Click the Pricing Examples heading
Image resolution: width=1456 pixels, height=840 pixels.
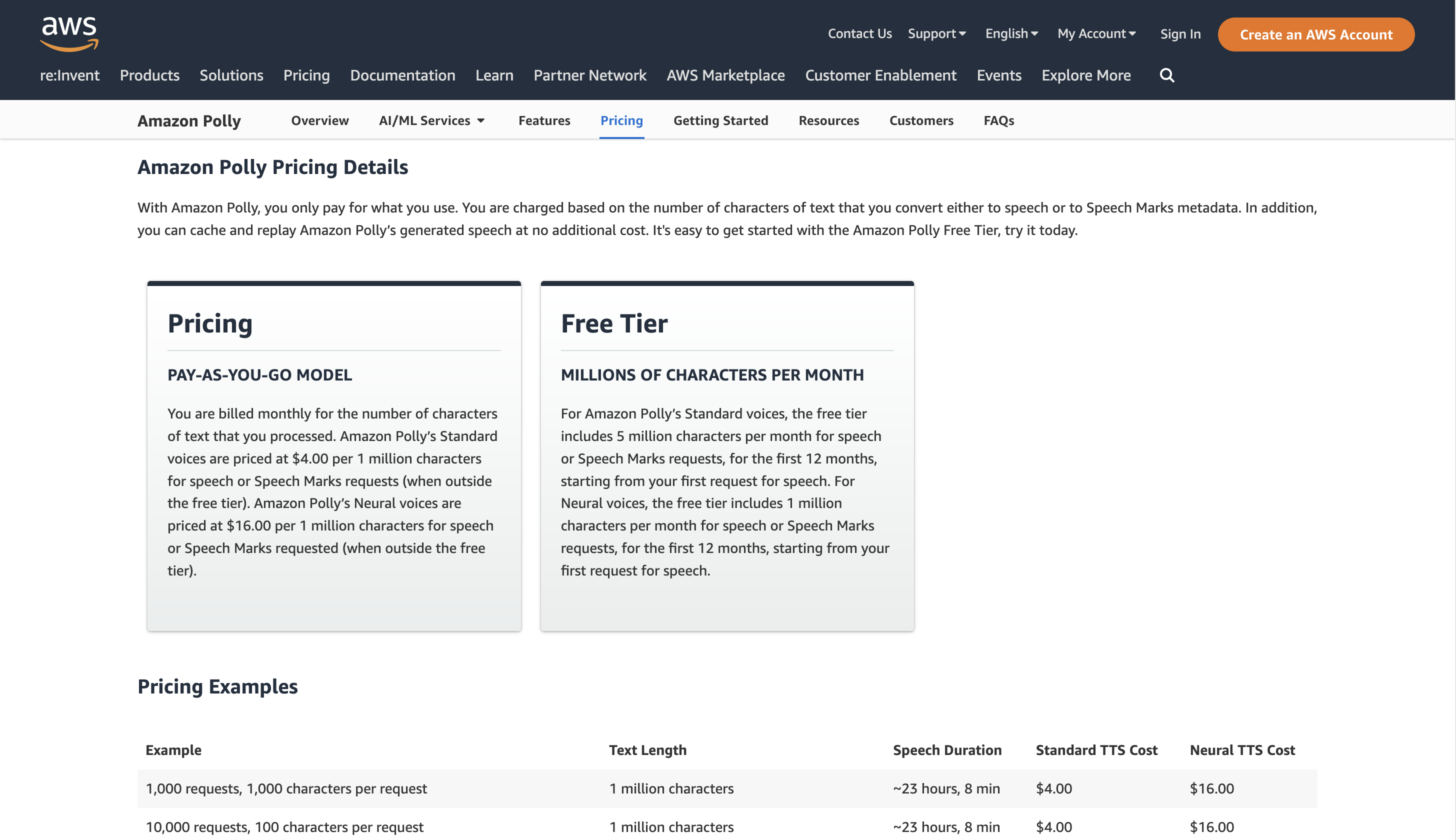click(x=217, y=686)
